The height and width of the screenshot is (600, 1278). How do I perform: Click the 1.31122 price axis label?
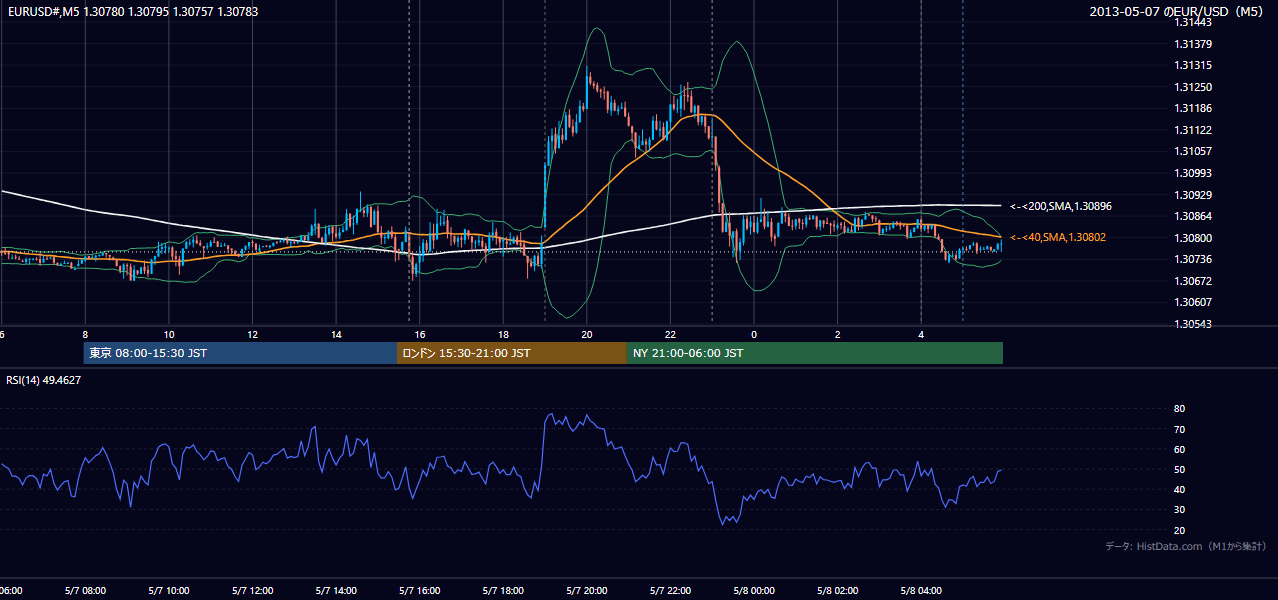[1193, 130]
